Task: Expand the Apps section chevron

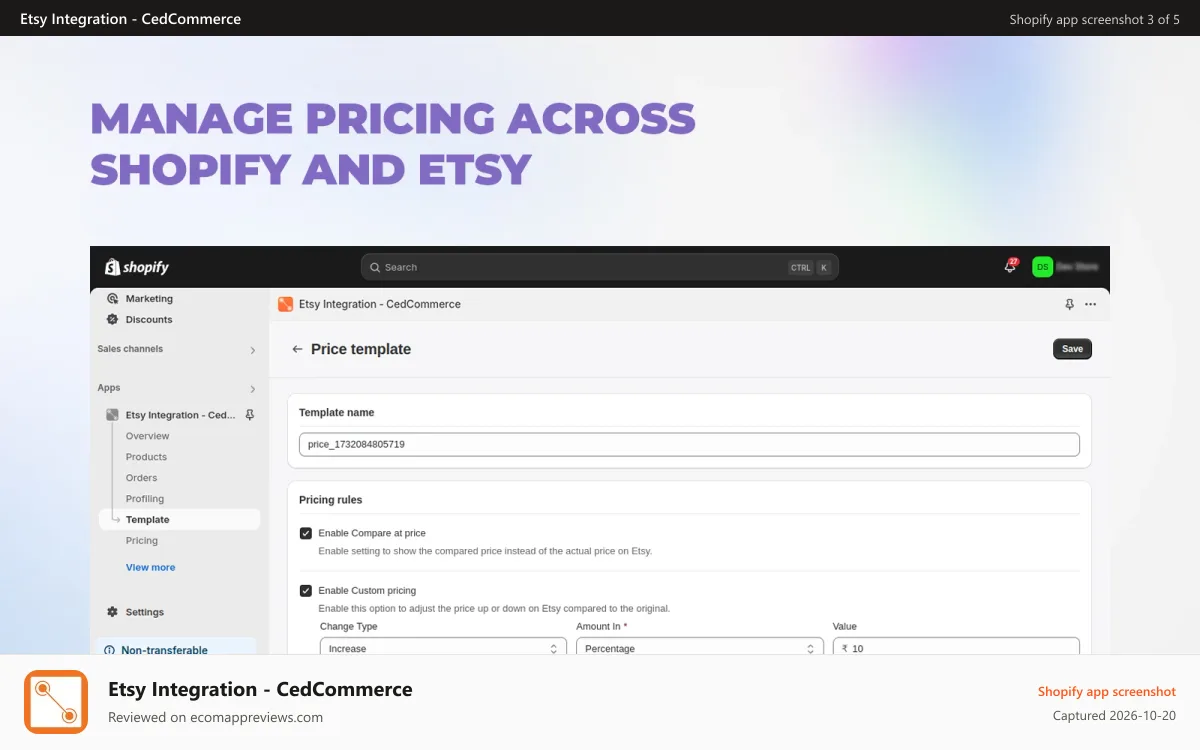Action: 252,388
